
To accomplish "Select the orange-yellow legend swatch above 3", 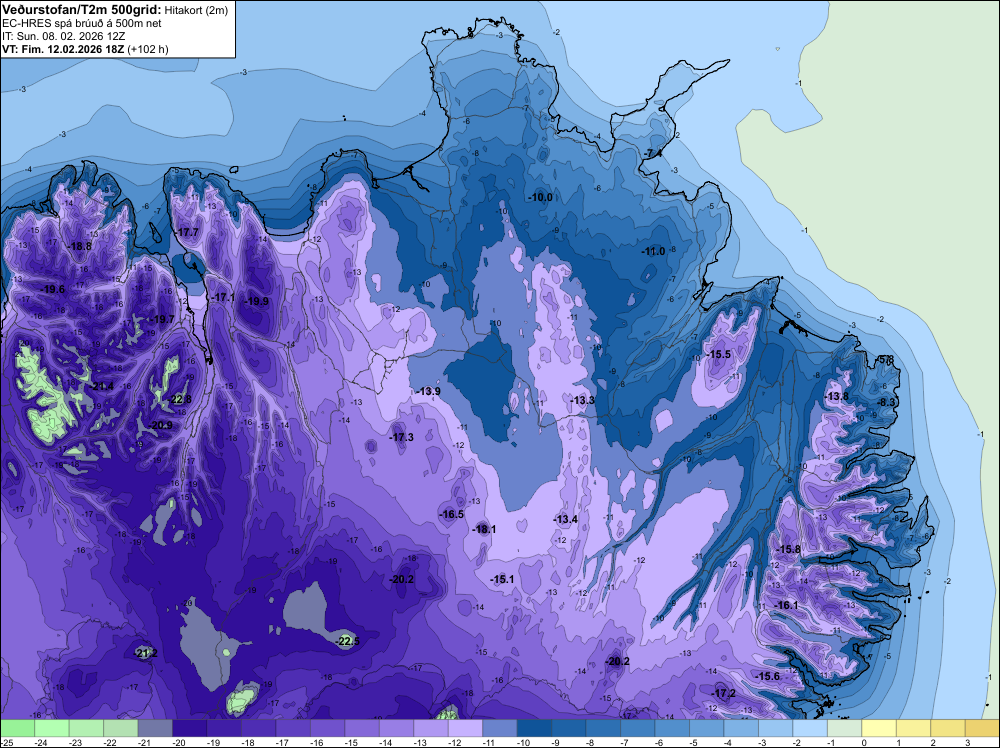I will [982, 728].
